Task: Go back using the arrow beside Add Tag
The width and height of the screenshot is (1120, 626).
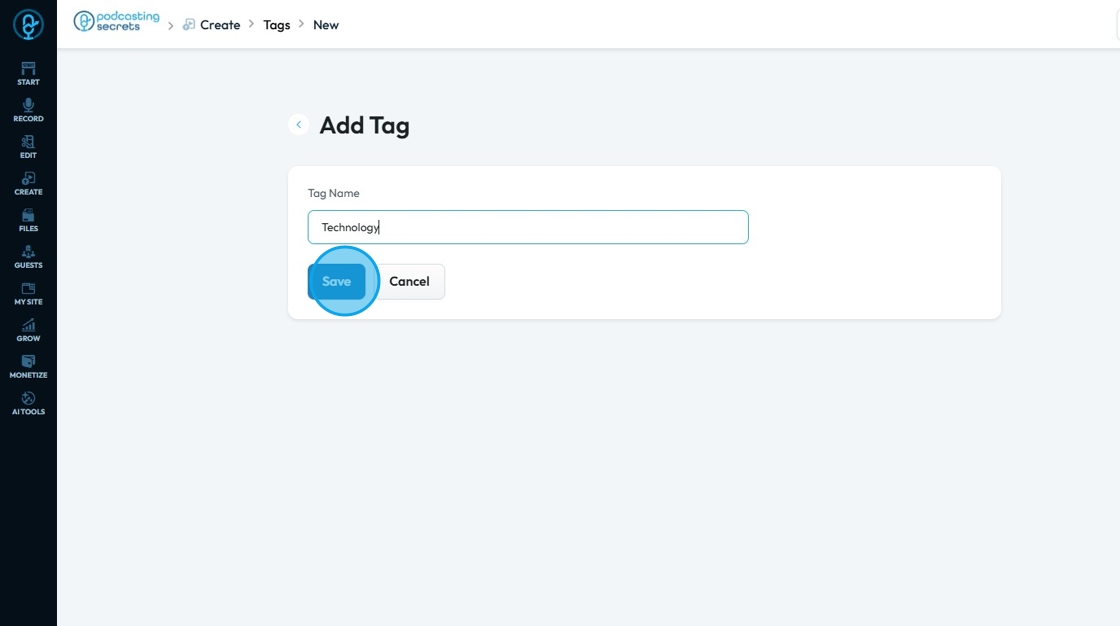Action: 298,125
